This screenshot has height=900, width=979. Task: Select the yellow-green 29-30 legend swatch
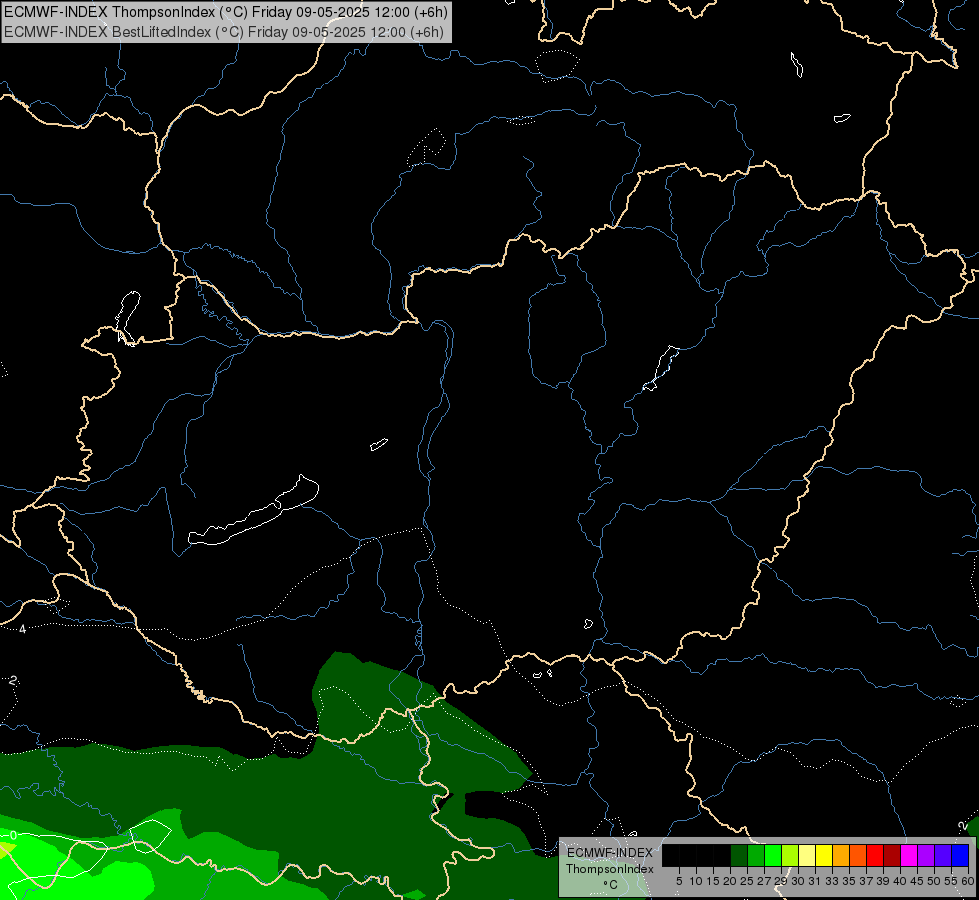pos(790,855)
